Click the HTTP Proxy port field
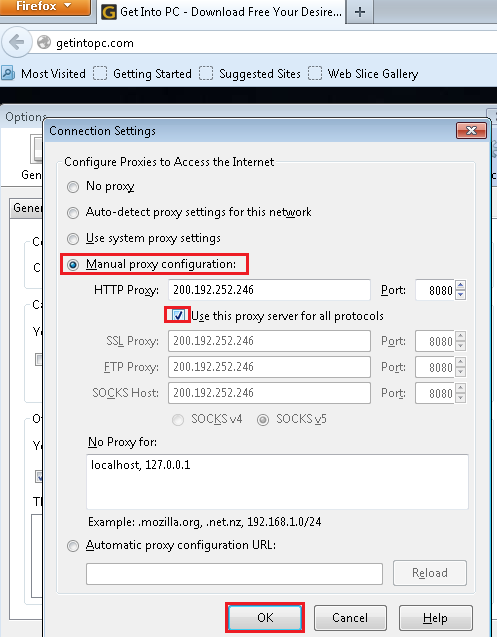 click(435, 290)
